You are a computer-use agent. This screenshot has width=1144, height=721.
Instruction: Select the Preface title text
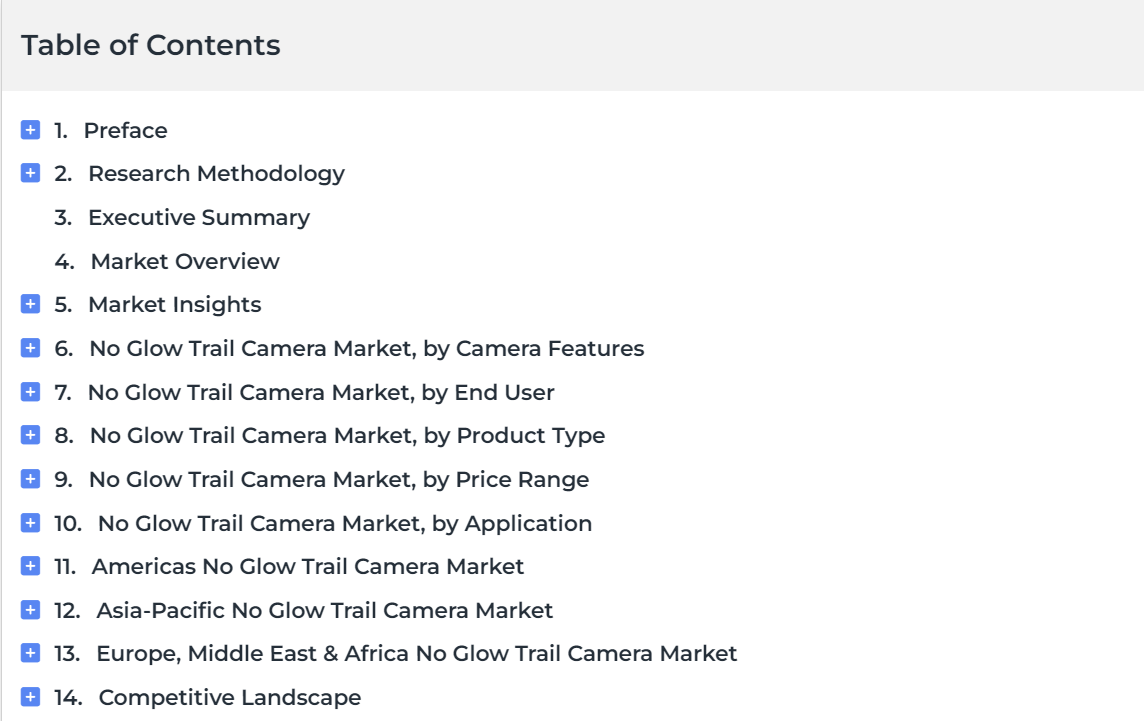(x=125, y=131)
